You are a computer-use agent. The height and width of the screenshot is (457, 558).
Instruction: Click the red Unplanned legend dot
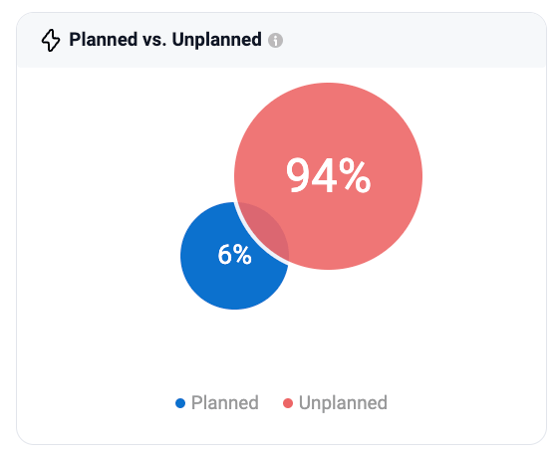(x=288, y=403)
